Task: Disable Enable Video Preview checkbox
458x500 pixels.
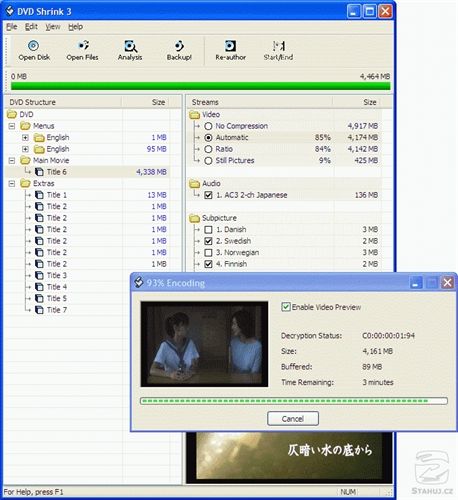Action: (x=286, y=307)
